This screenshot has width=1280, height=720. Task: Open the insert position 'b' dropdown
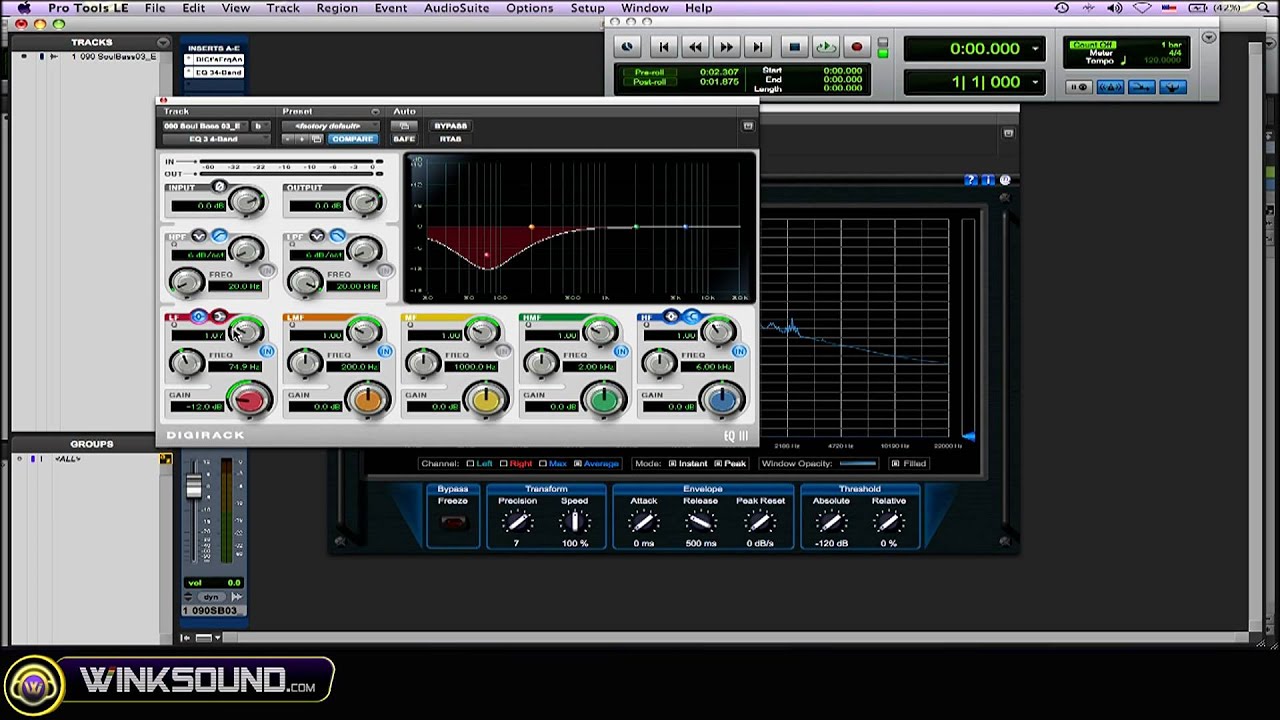(259, 126)
